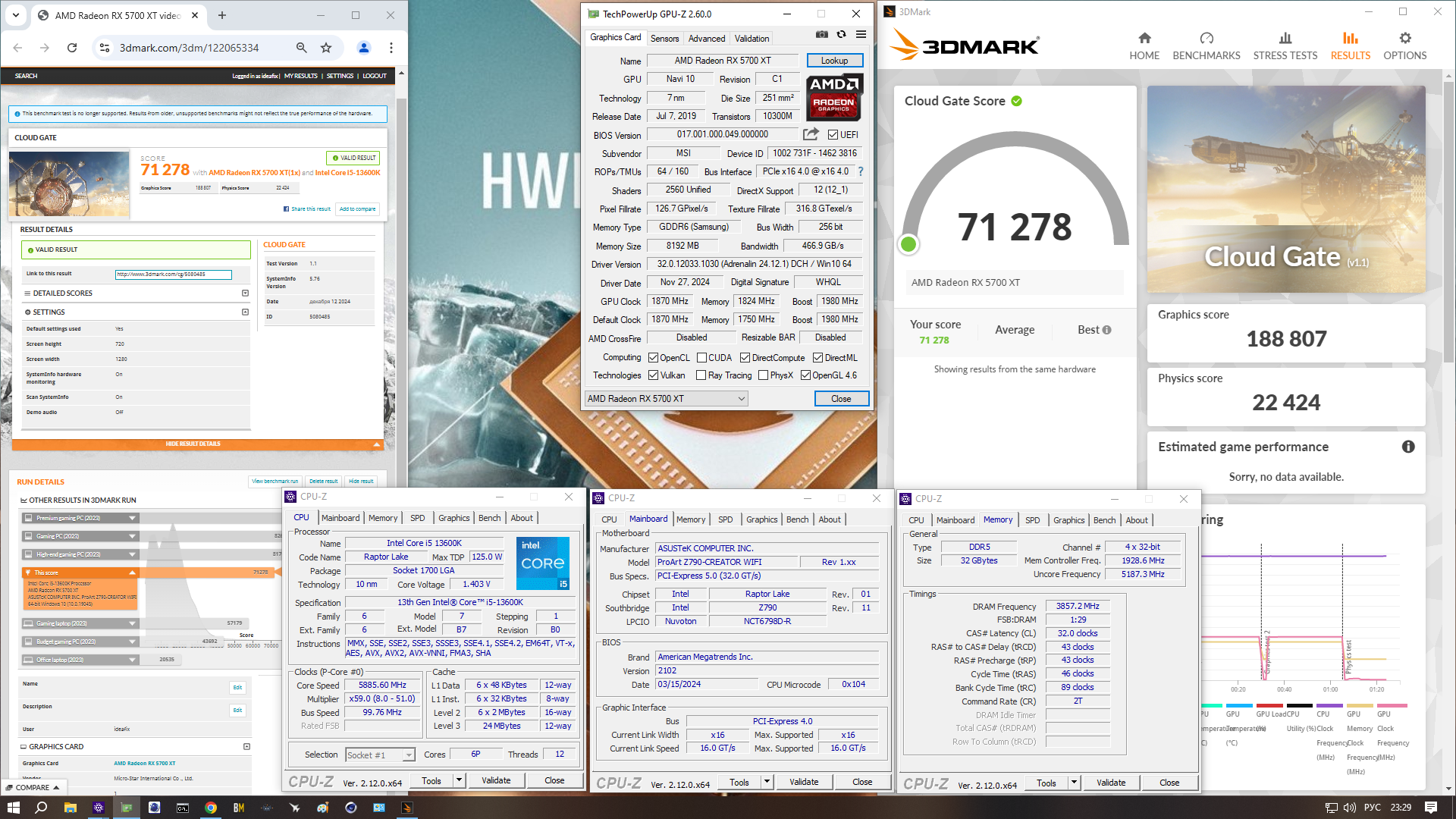1456x819 pixels.
Task: Open File Explorer from the taskbar
Action: 70,808
